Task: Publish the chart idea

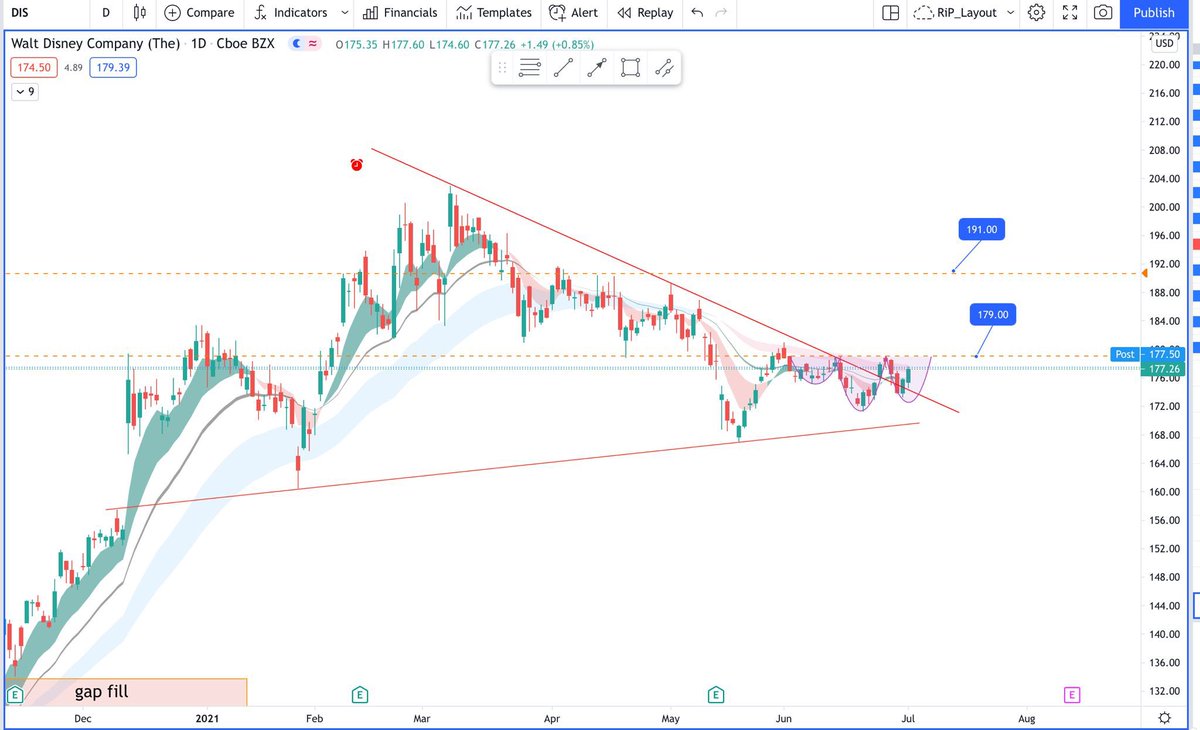Action: point(1154,13)
